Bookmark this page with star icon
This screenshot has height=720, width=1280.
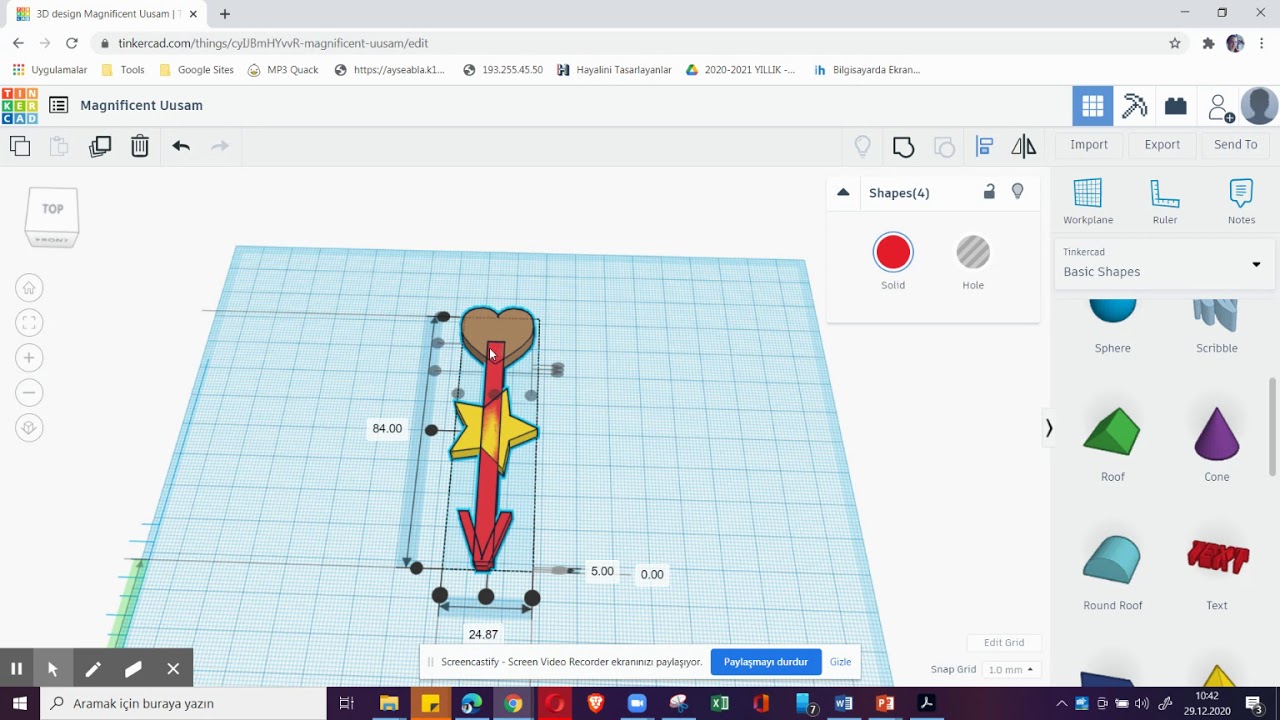pyautogui.click(x=1175, y=43)
